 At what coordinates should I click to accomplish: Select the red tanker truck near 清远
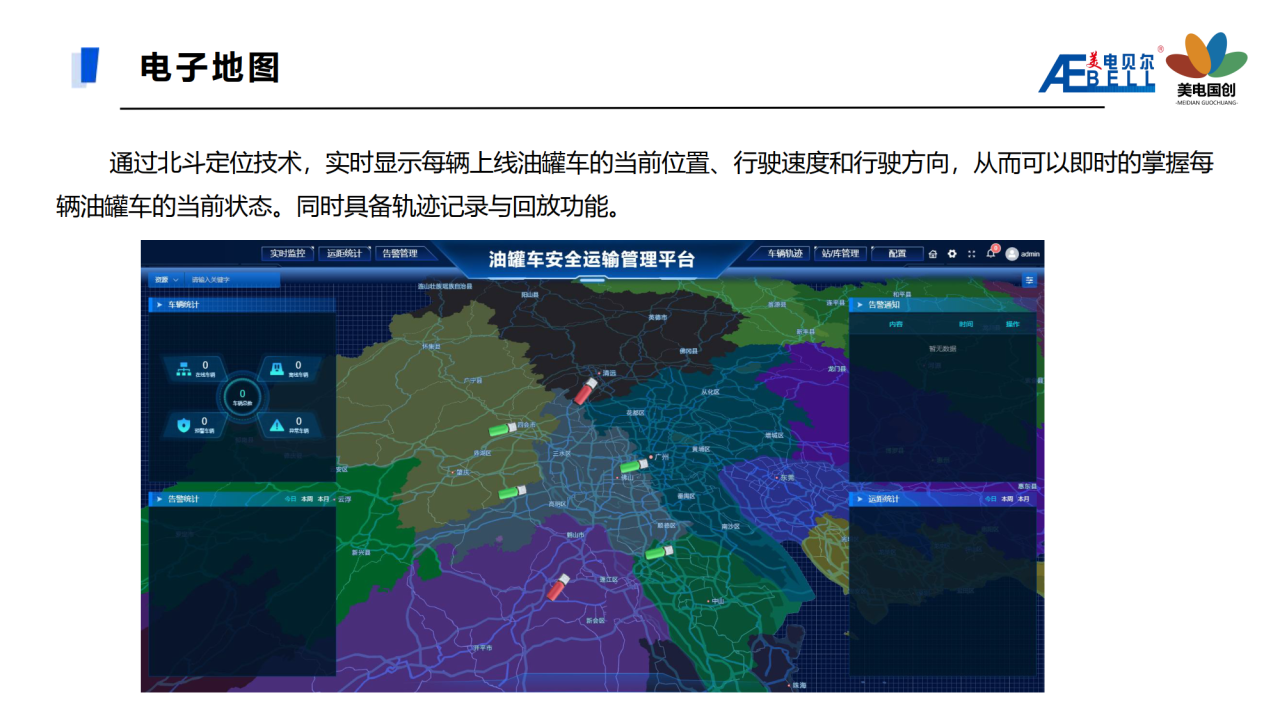pos(586,389)
